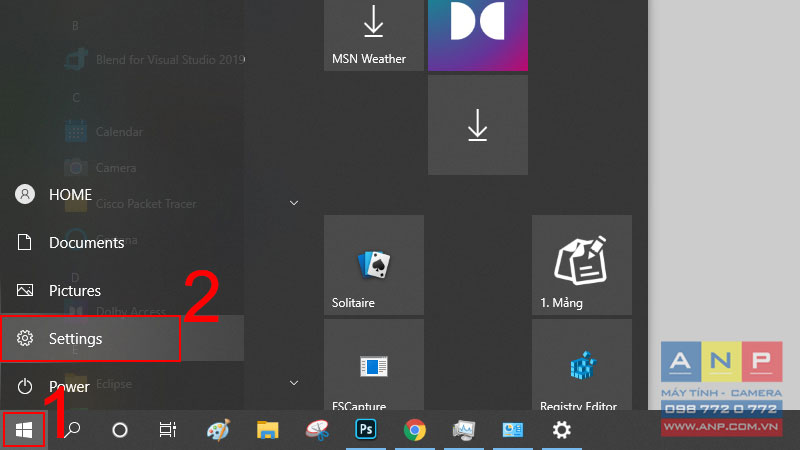Click the Windows Start button
Viewport: 800px width, 450px height.
pyautogui.click(x=23, y=430)
